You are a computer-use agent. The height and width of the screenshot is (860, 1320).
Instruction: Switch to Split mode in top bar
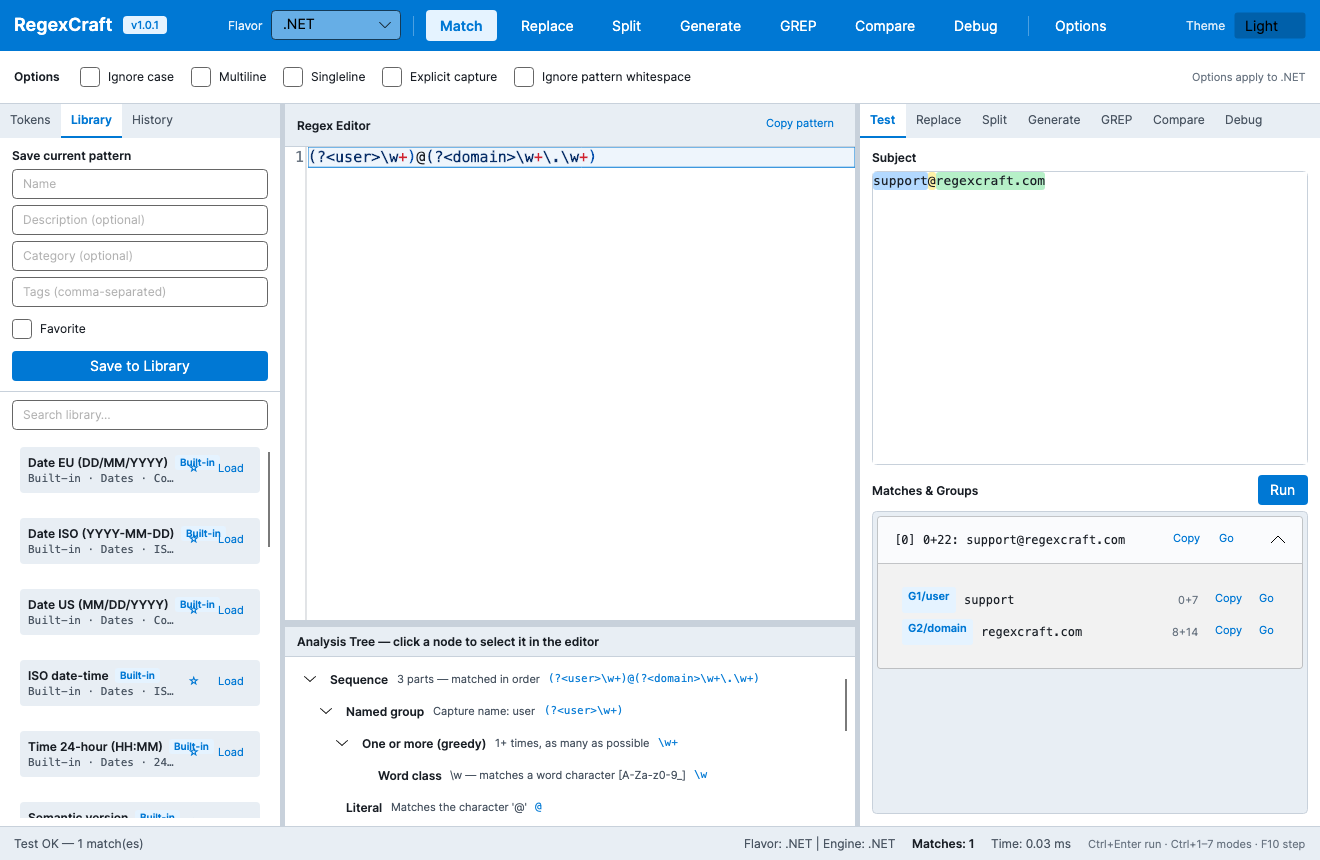(627, 26)
